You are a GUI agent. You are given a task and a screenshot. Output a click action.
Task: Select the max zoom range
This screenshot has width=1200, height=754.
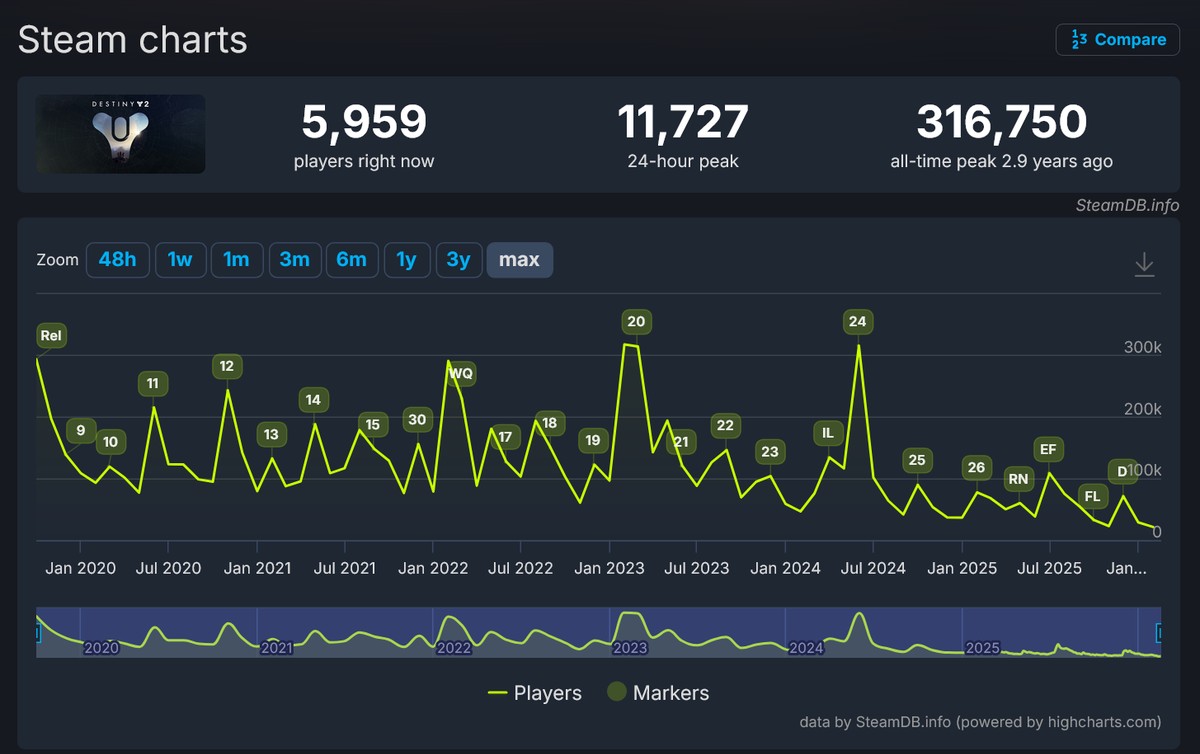(x=519, y=260)
